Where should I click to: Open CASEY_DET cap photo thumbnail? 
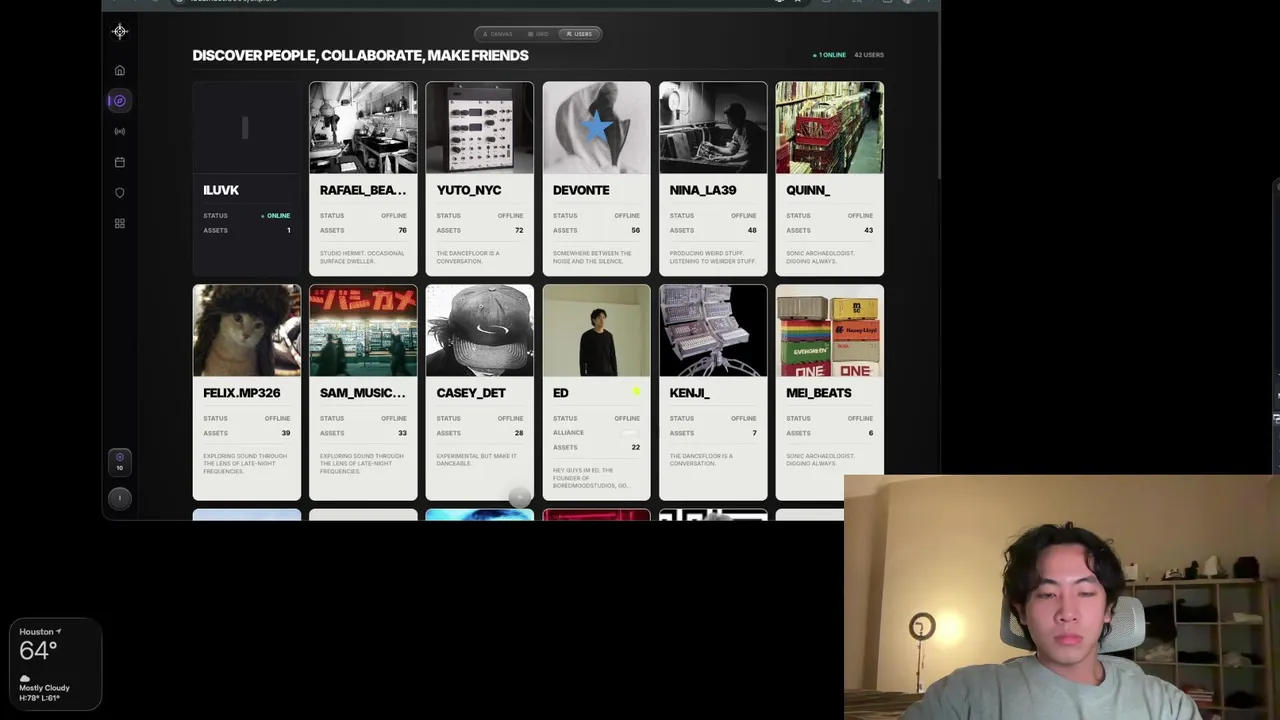tap(479, 330)
